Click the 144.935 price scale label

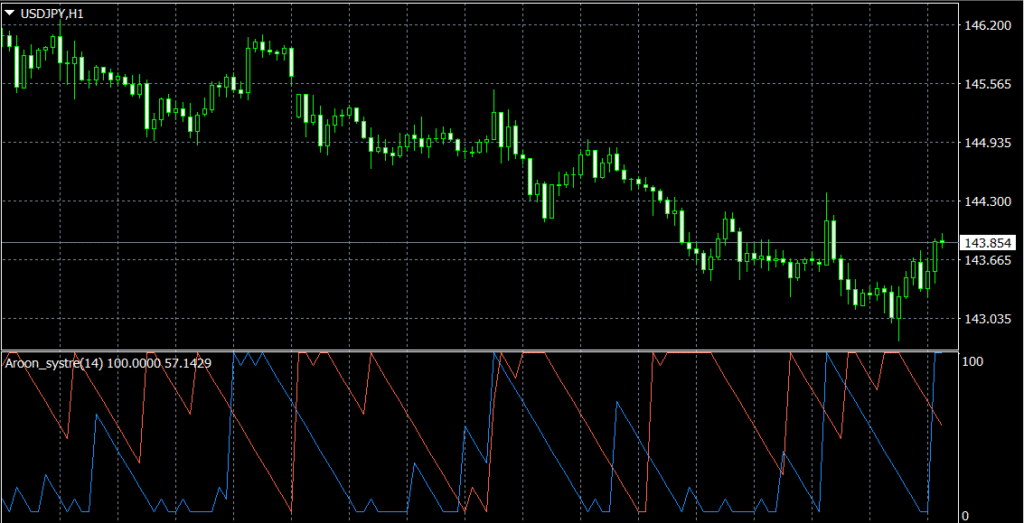pyautogui.click(x=987, y=143)
